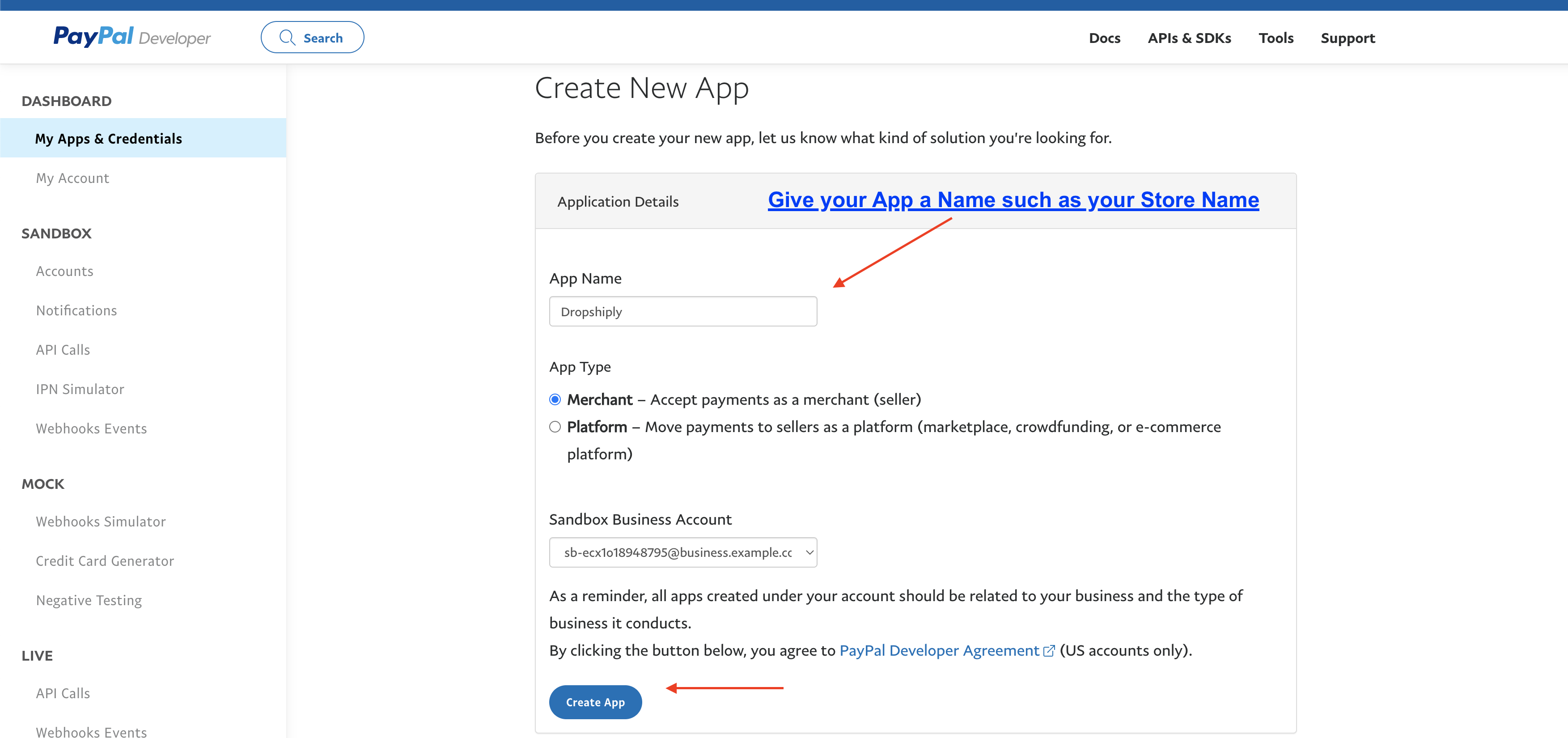This screenshot has width=1568, height=738.
Task: Select the Merchant app type
Action: (555, 399)
